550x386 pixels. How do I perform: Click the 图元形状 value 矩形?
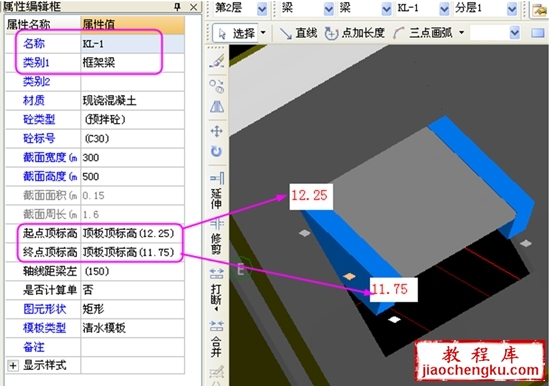click(x=133, y=309)
